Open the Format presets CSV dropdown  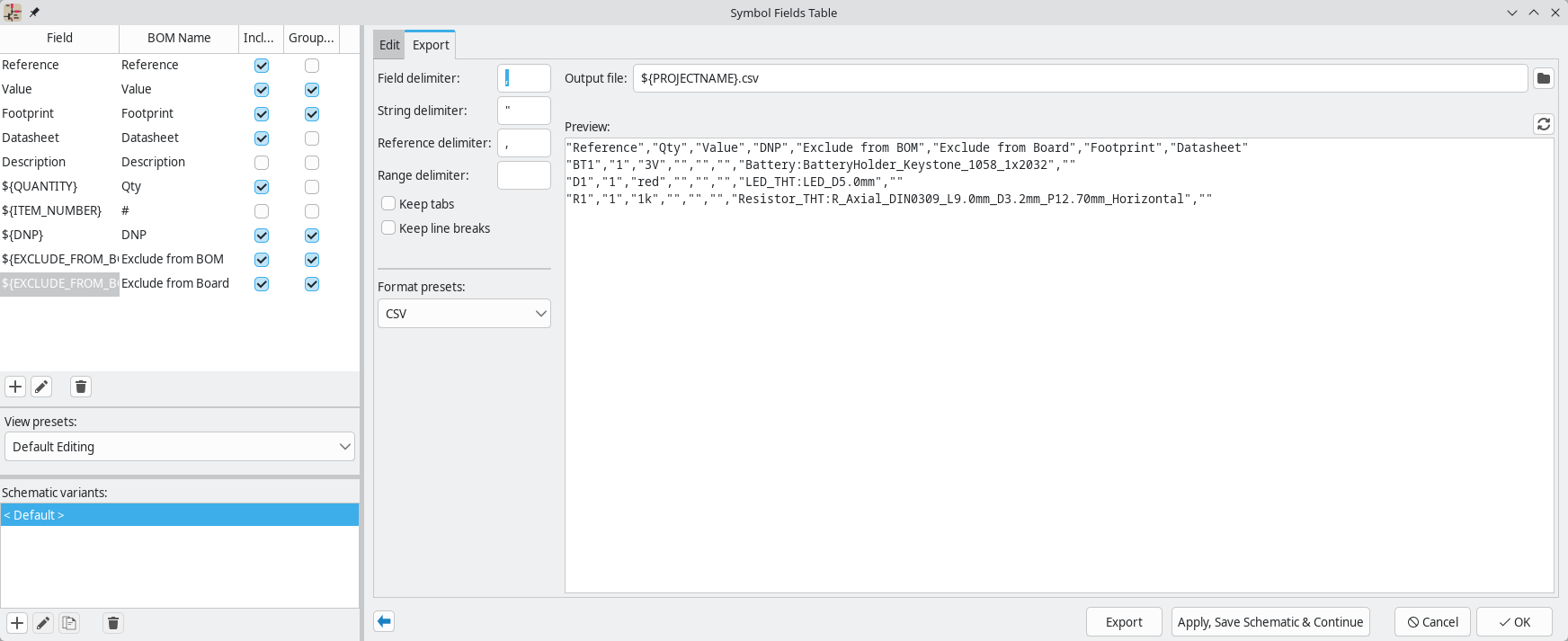click(464, 314)
